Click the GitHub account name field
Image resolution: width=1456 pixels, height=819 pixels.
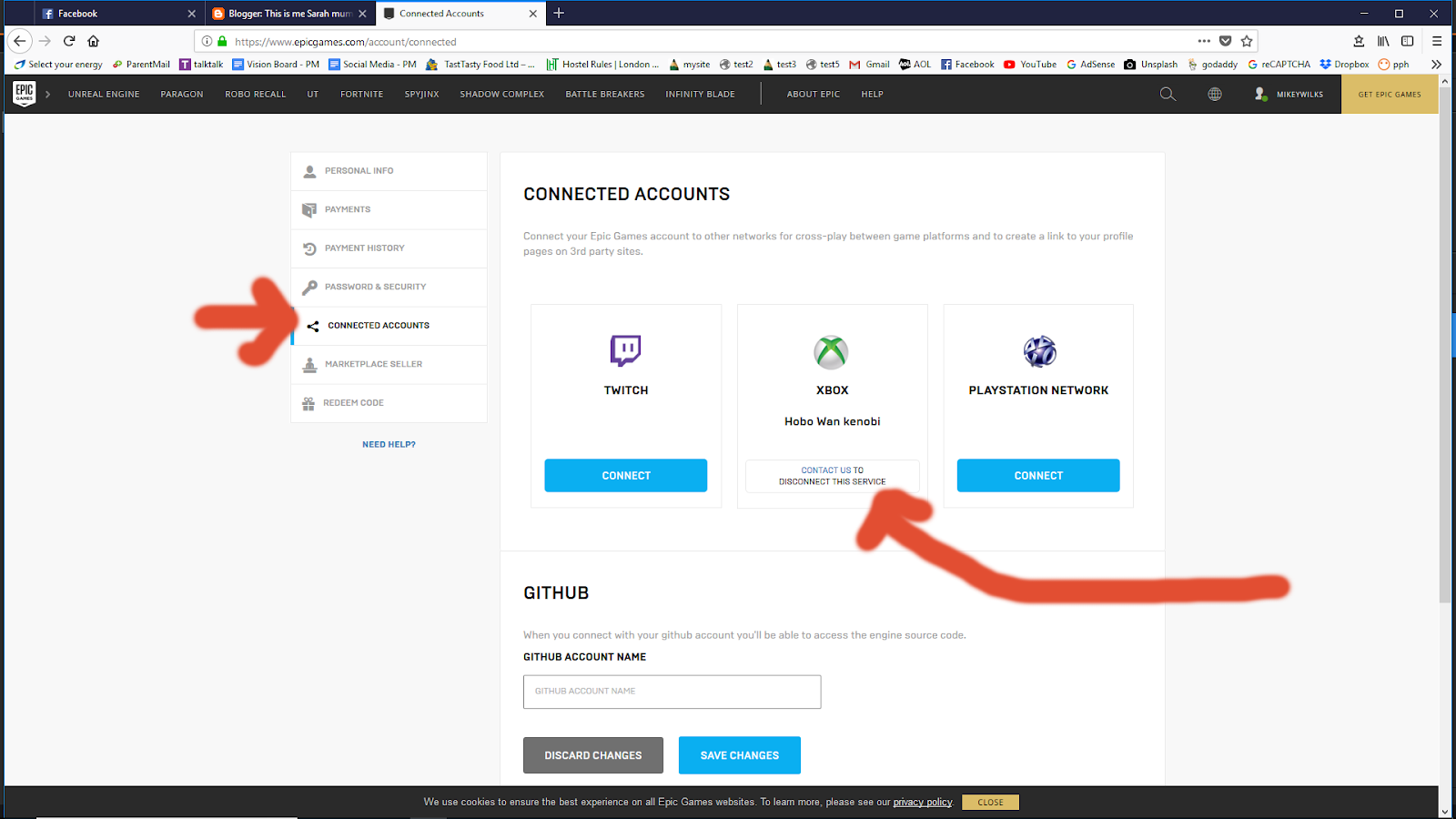coord(672,692)
